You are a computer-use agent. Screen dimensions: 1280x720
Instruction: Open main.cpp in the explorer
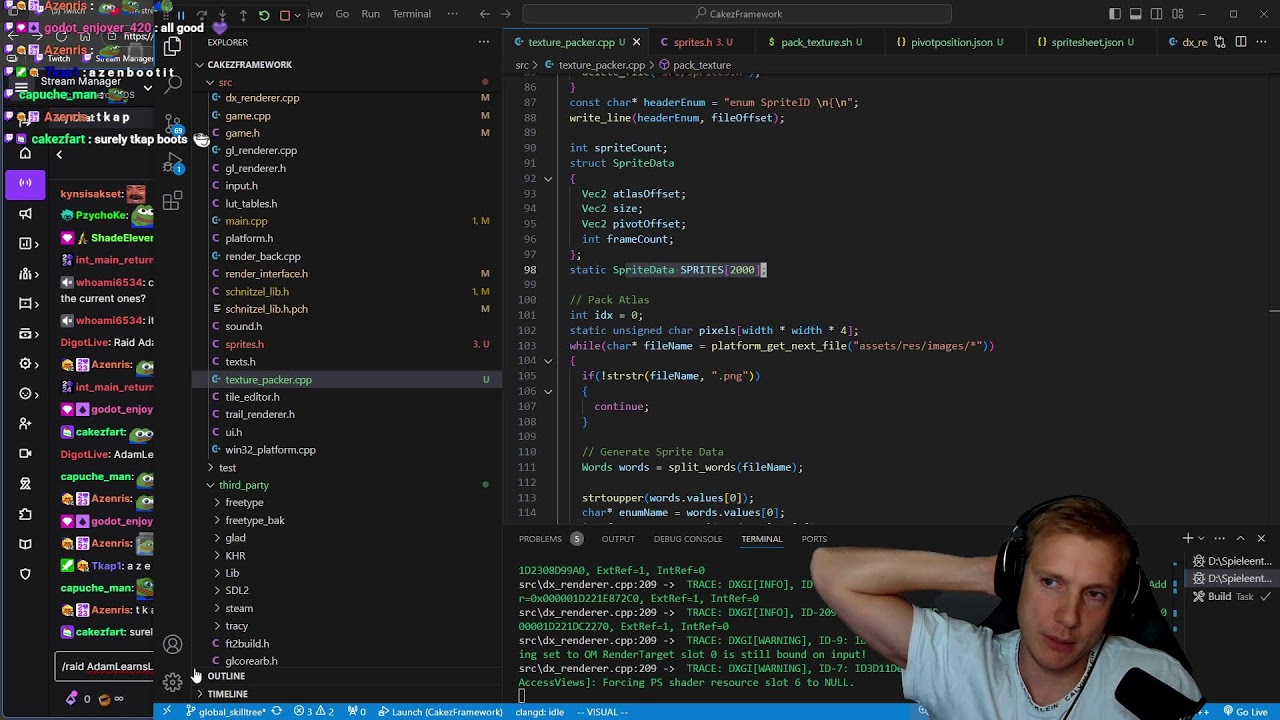[x=246, y=221]
